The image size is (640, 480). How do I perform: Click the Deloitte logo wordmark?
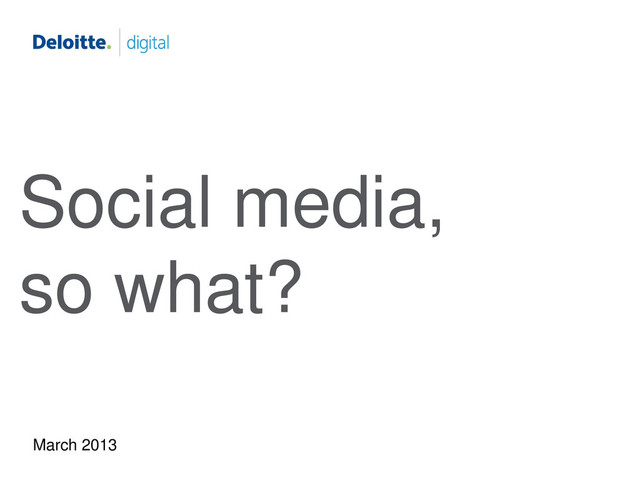[x=68, y=43]
